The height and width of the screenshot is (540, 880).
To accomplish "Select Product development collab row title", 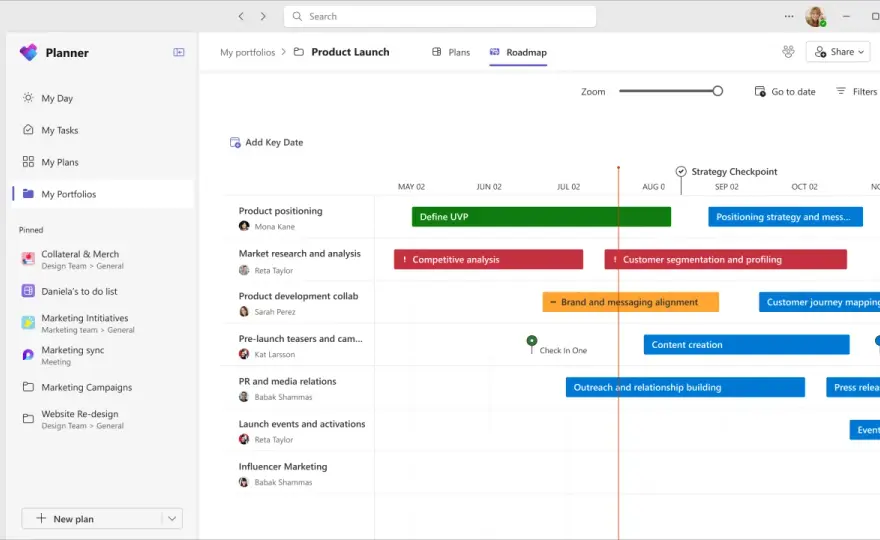I will [x=298, y=296].
